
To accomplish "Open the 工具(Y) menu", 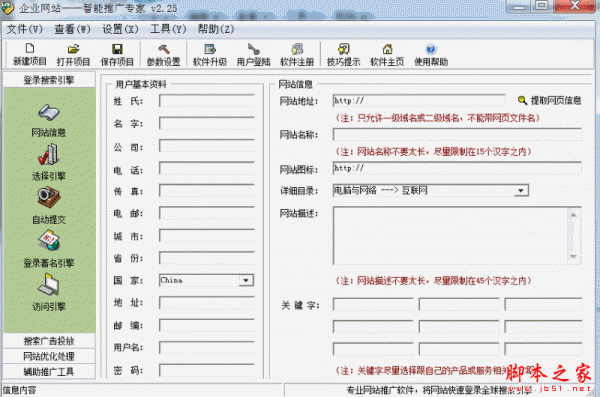I will 168,29.
